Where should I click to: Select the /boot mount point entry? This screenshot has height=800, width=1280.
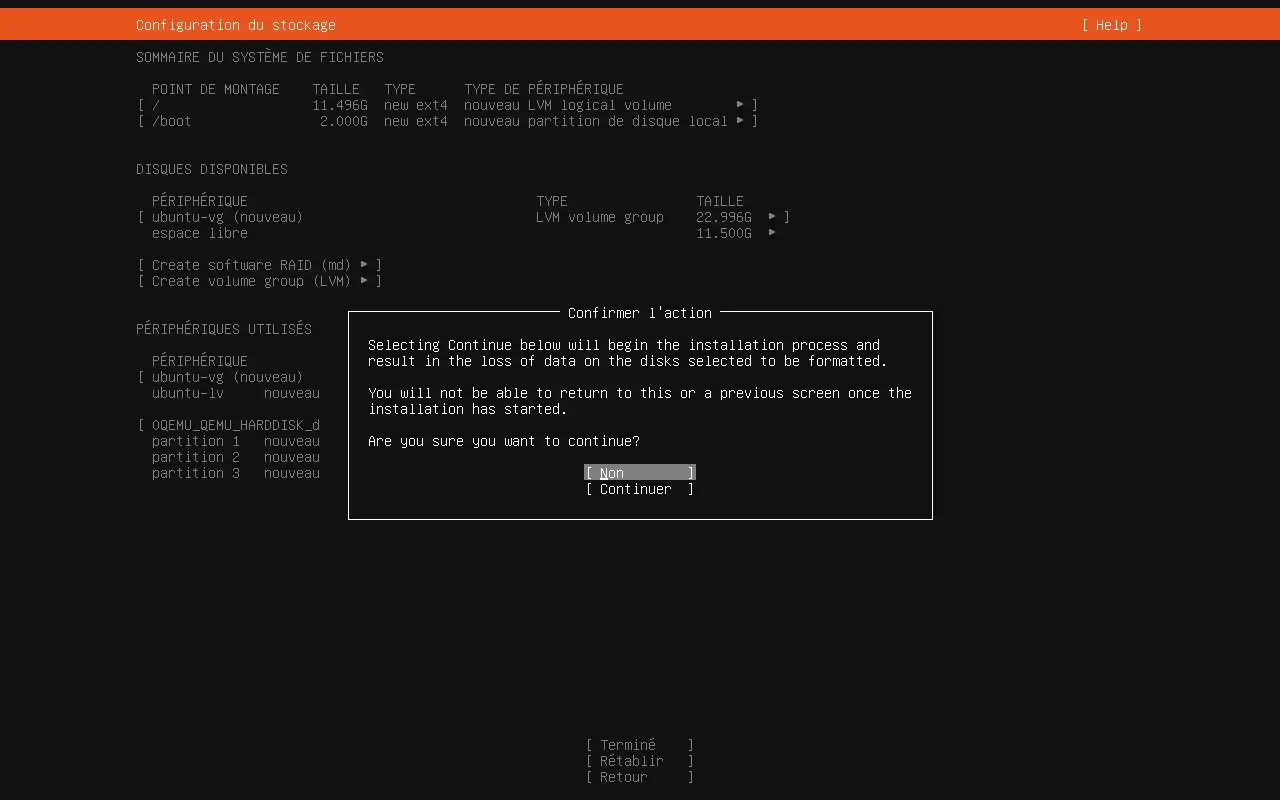(x=448, y=121)
